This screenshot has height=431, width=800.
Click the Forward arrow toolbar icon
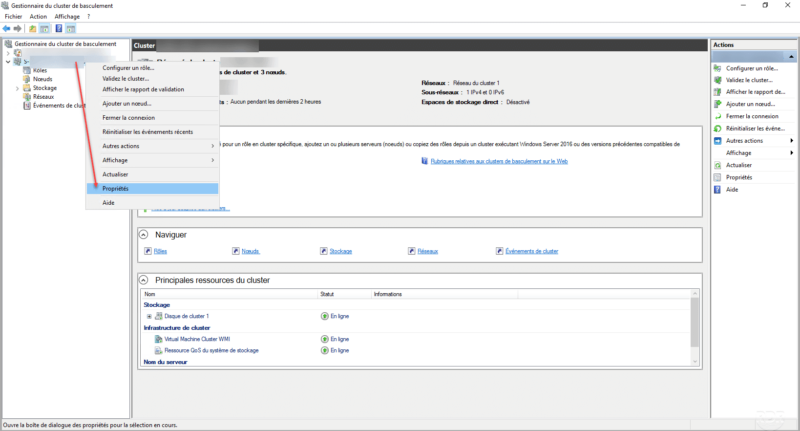pos(17,29)
